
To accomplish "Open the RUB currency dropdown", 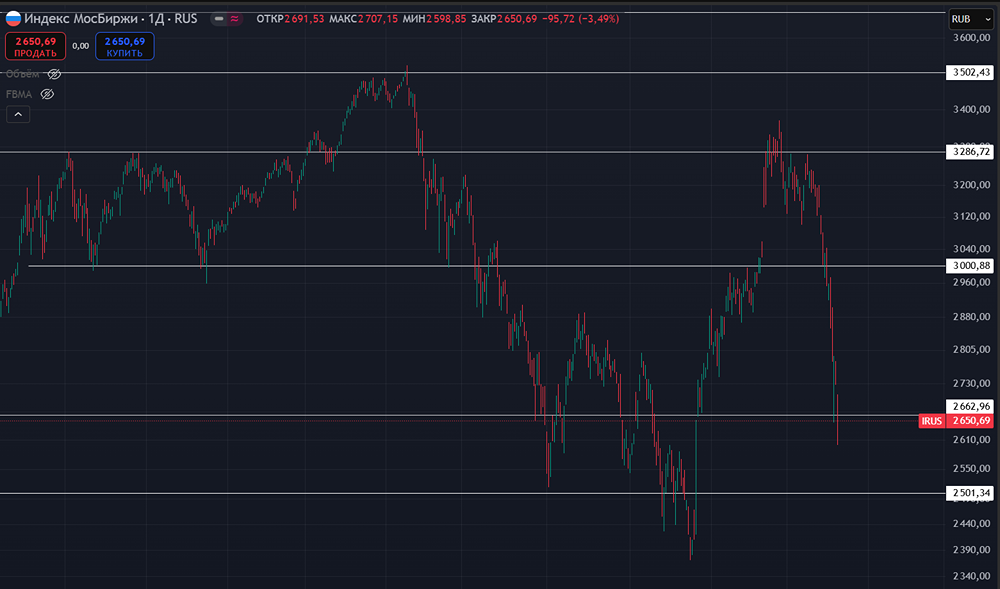I will tap(971, 19).
